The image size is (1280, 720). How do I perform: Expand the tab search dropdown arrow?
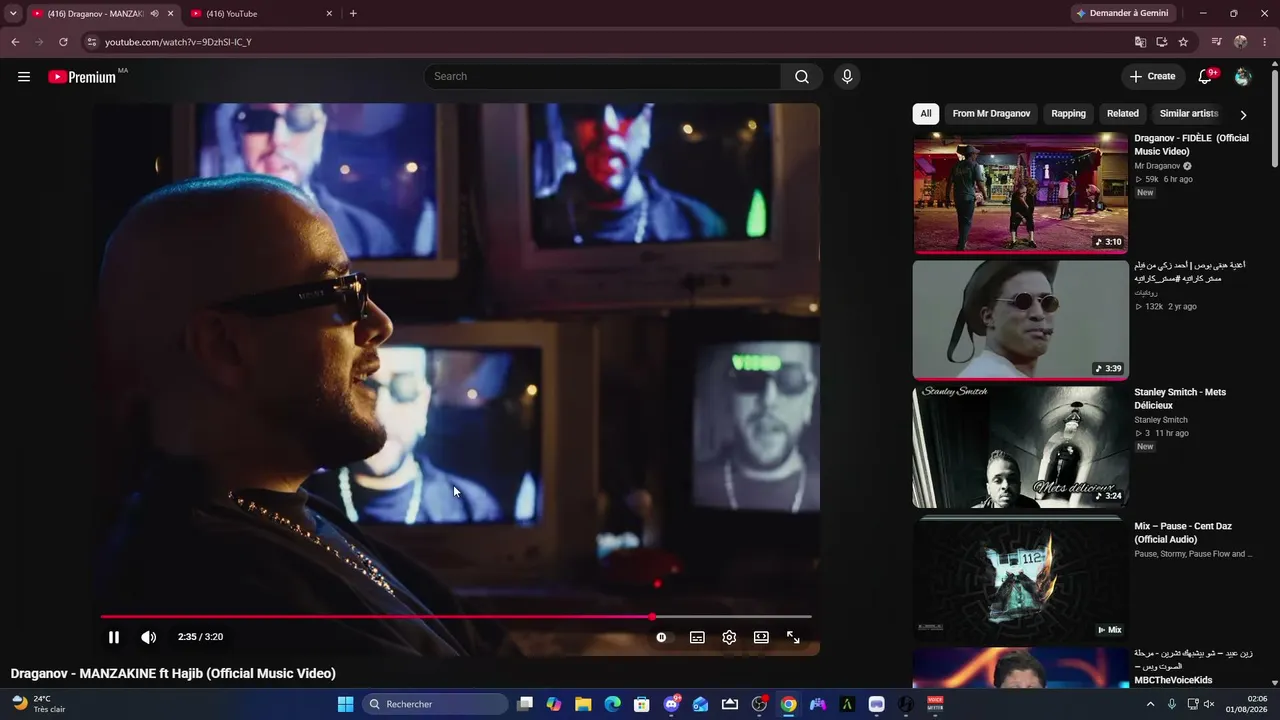(13, 13)
